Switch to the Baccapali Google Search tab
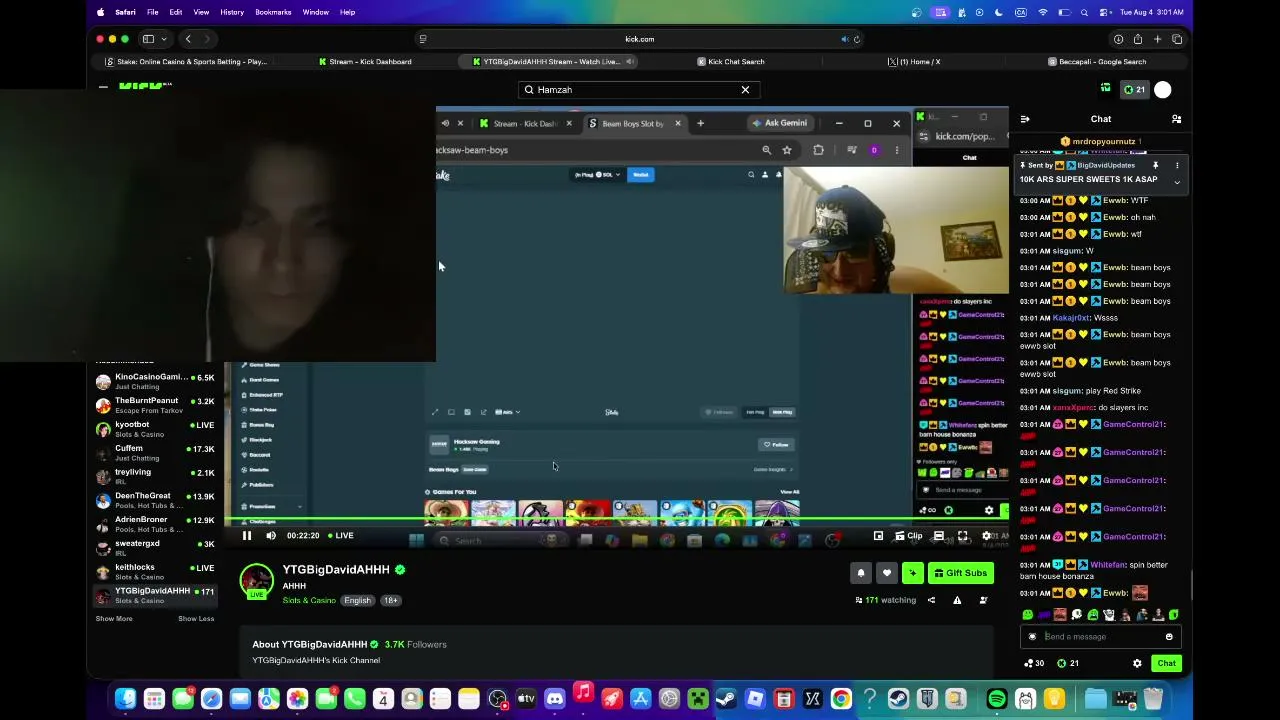1280x720 pixels. 1097,62
